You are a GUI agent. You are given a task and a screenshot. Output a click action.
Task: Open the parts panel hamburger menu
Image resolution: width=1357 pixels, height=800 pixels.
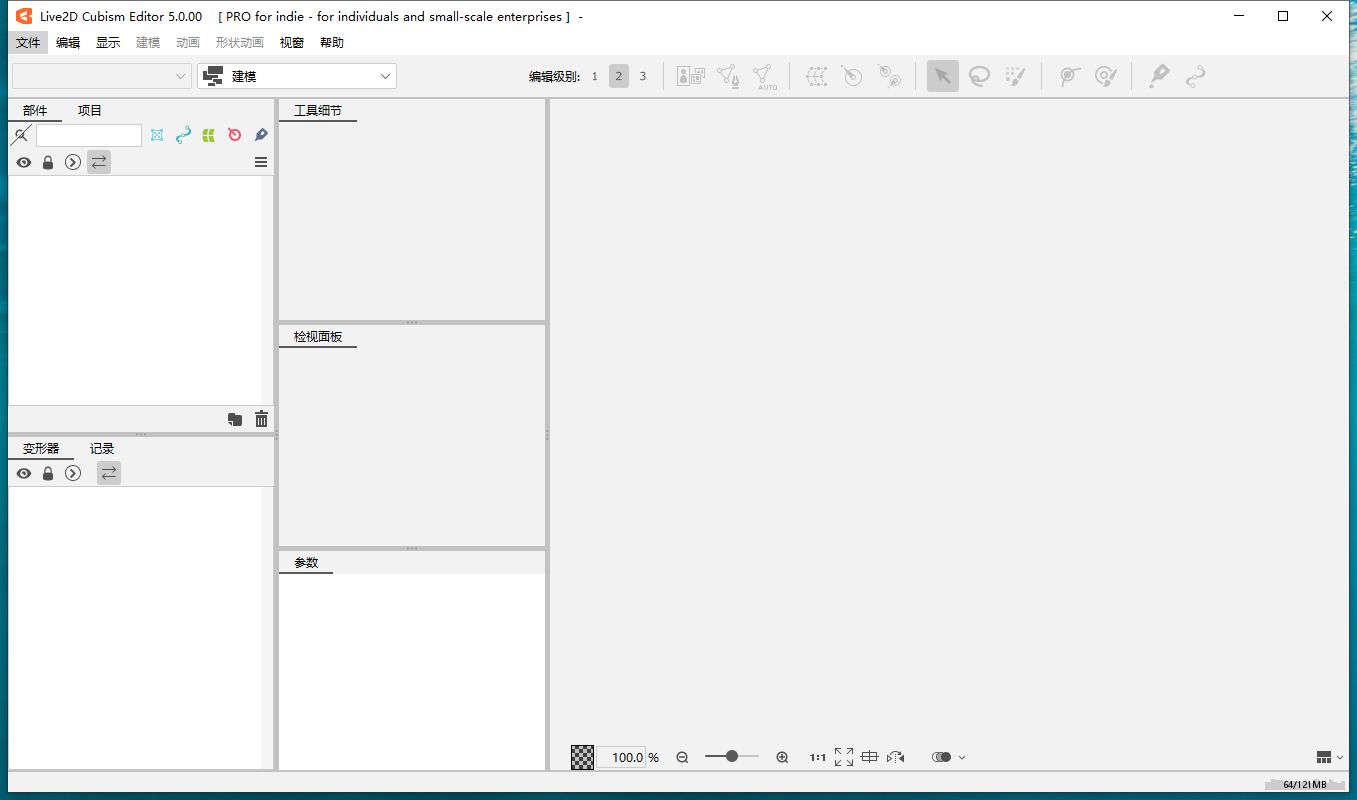(261, 162)
